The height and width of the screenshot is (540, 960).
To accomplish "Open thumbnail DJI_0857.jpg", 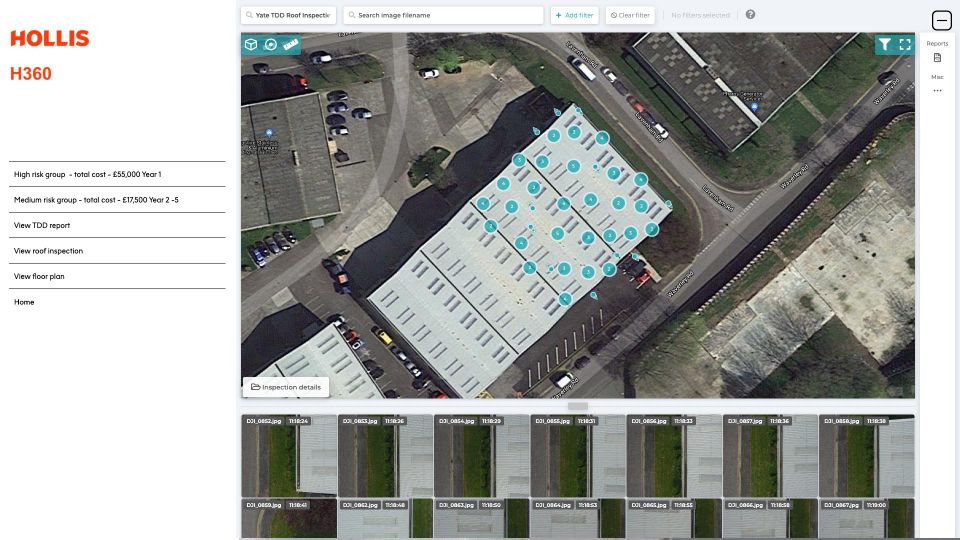I will (x=770, y=456).
